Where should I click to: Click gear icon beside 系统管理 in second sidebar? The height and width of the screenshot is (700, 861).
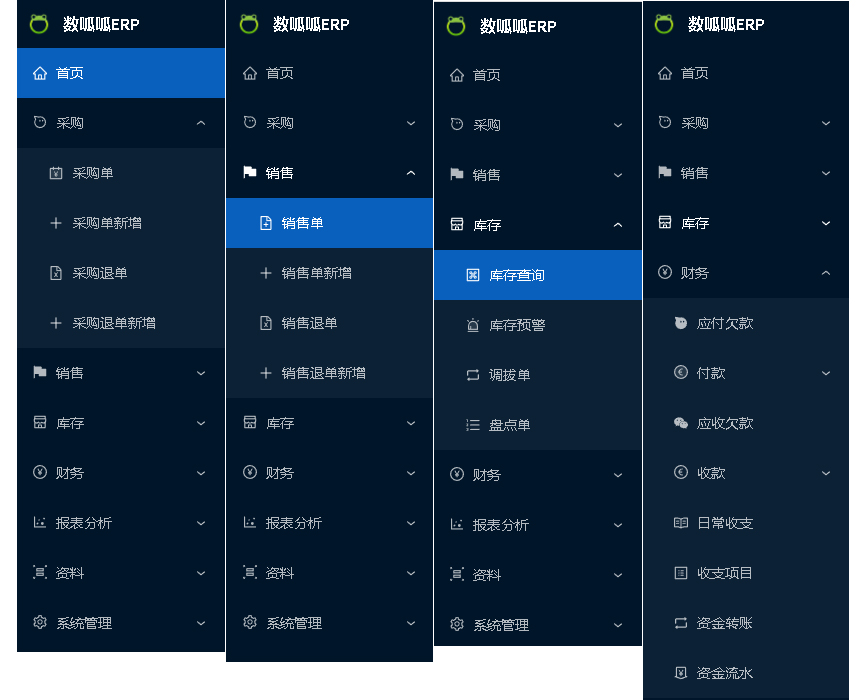[250, 622]
